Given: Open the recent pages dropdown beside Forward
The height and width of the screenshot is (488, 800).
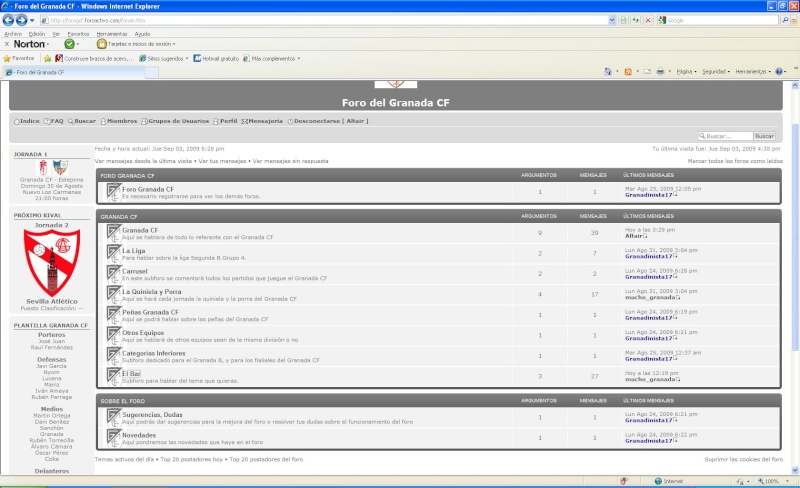Looking at the screenshot, I should pos(32,20).
